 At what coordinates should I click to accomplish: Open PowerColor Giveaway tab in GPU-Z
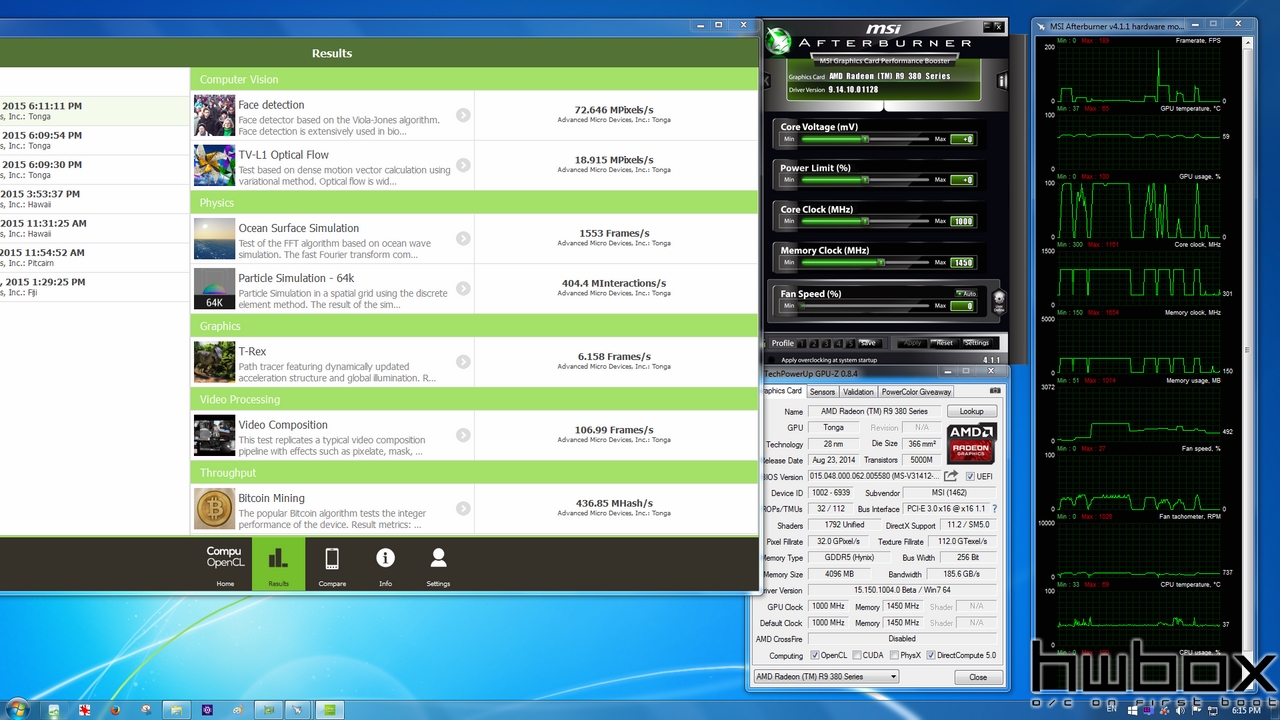pyautogui.click(x=916, y=392)
